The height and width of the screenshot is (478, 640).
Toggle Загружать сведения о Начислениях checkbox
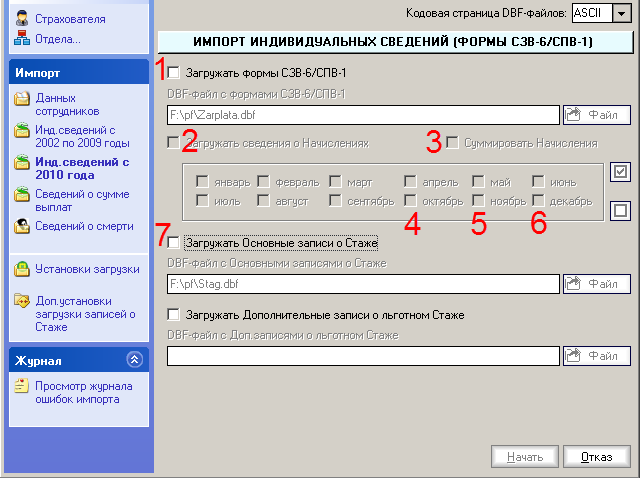173,142
